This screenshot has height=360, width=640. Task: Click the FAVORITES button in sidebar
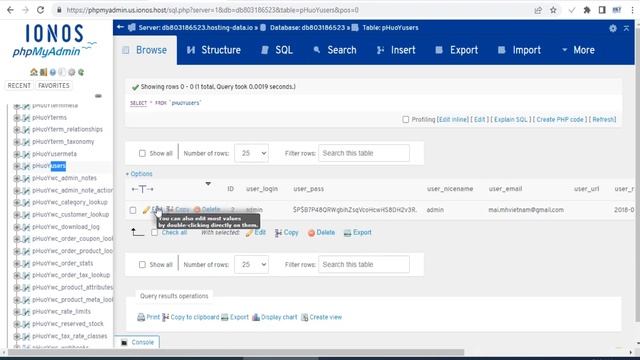54,86
